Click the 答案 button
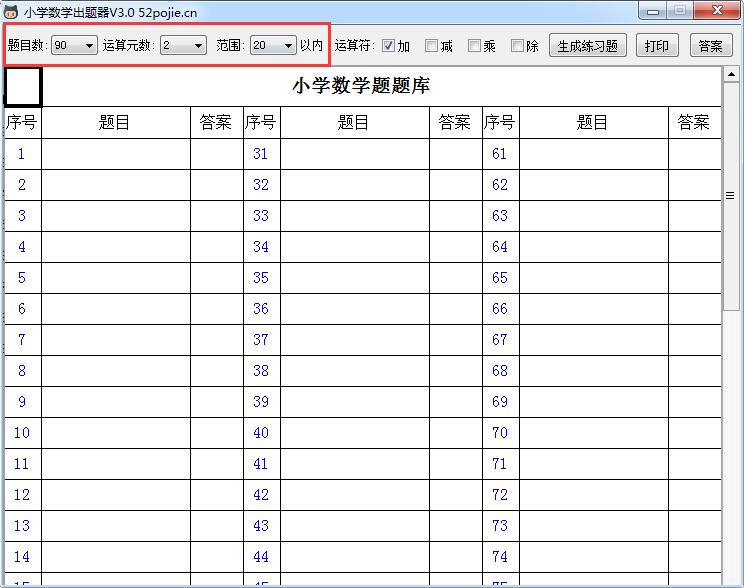Viewport: 744px width, 588px height. coord(710,46)
